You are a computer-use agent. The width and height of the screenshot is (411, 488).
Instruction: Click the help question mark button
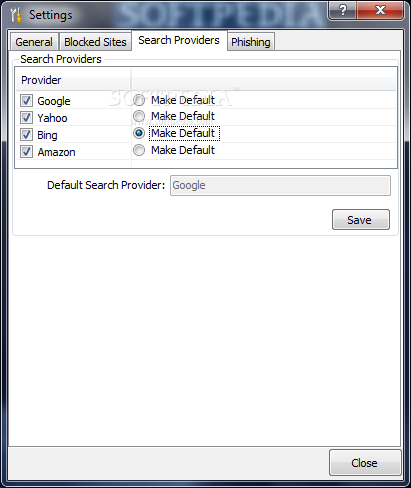pos(343,10)
